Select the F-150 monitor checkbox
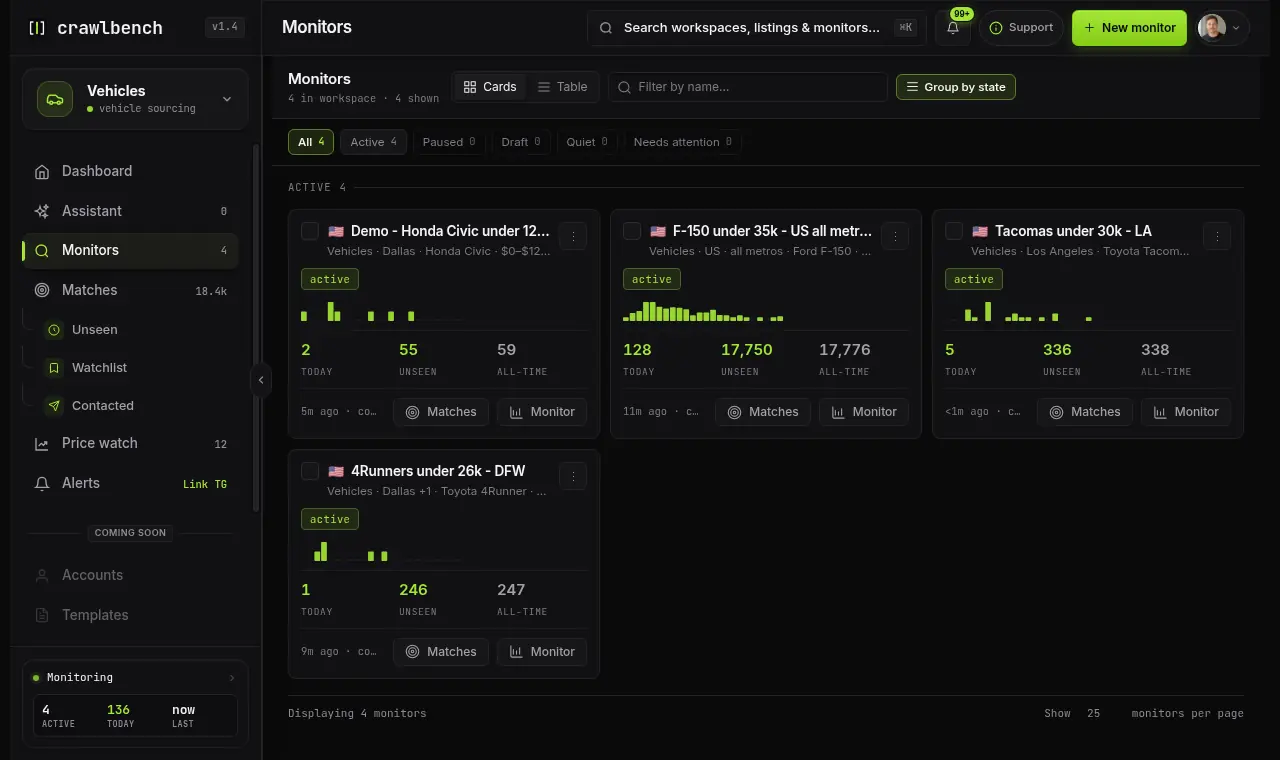The width and height of the screenshot is (1280, 760). coord(632,231)
